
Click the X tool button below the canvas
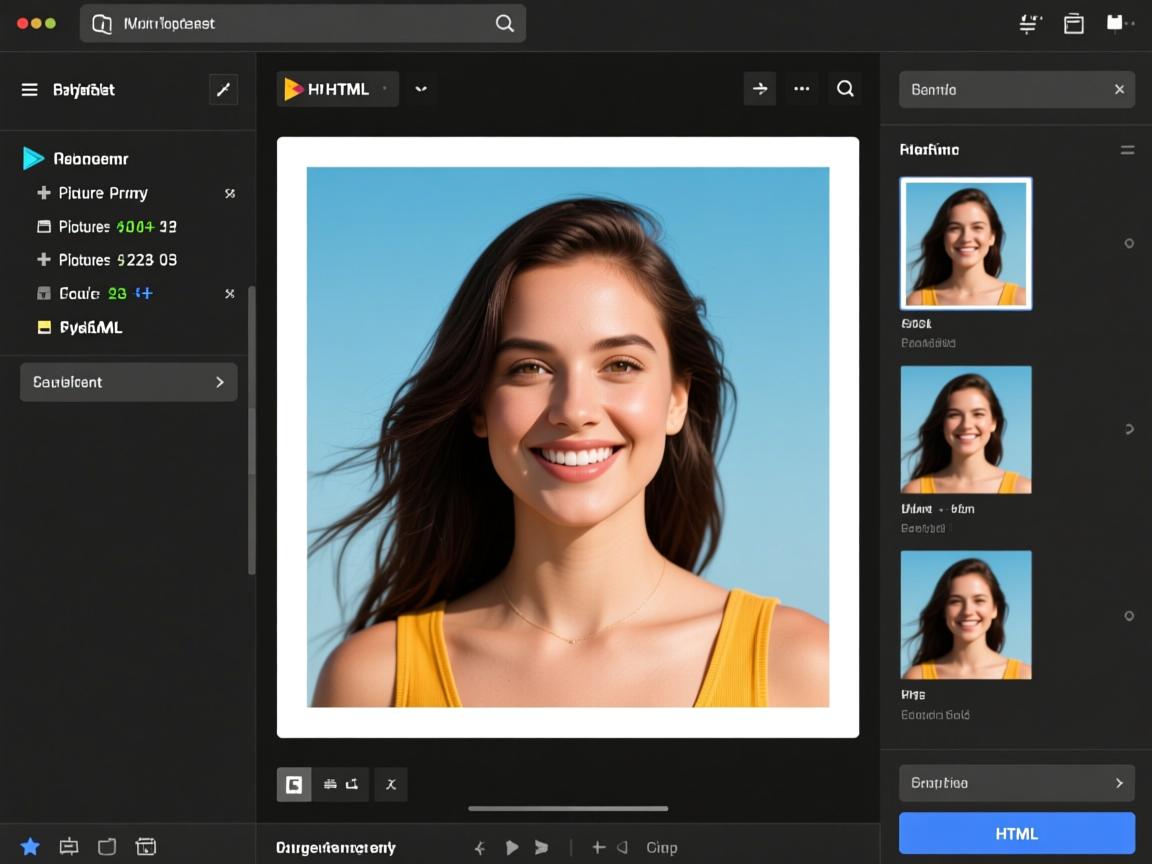point(391,785)
